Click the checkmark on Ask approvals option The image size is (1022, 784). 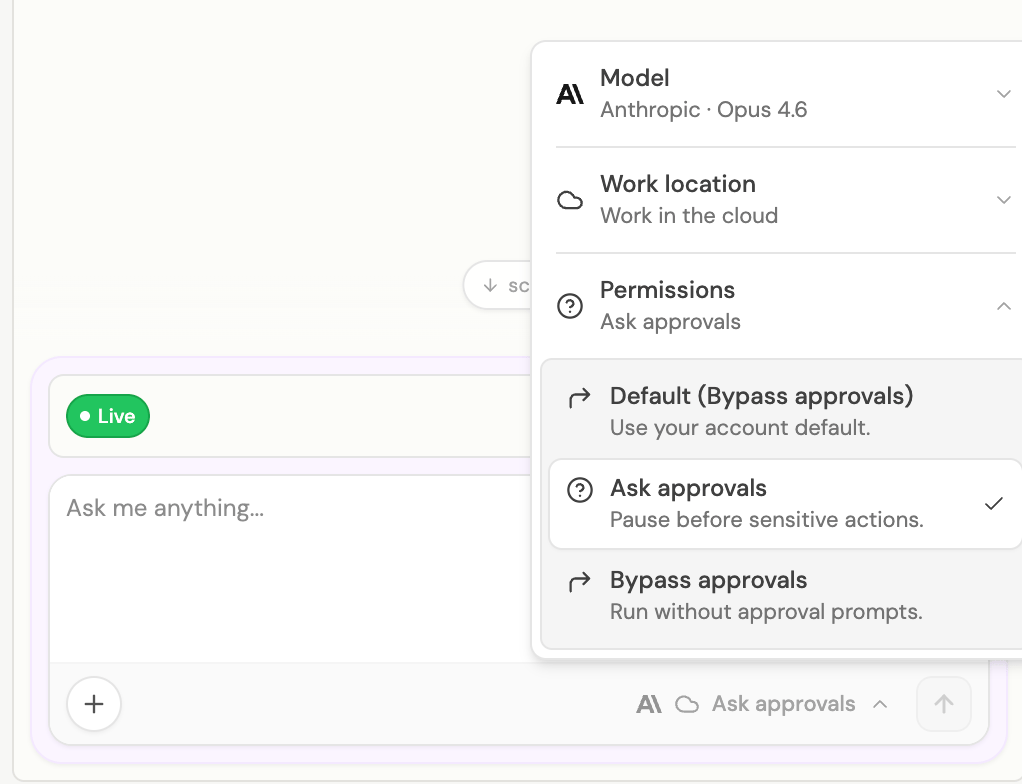click(993, 504)
